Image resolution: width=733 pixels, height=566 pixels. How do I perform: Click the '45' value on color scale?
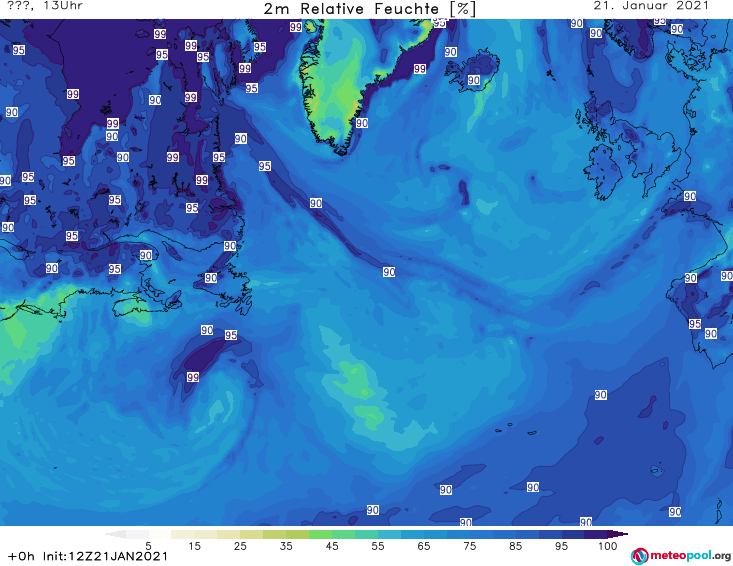point(331,546)
